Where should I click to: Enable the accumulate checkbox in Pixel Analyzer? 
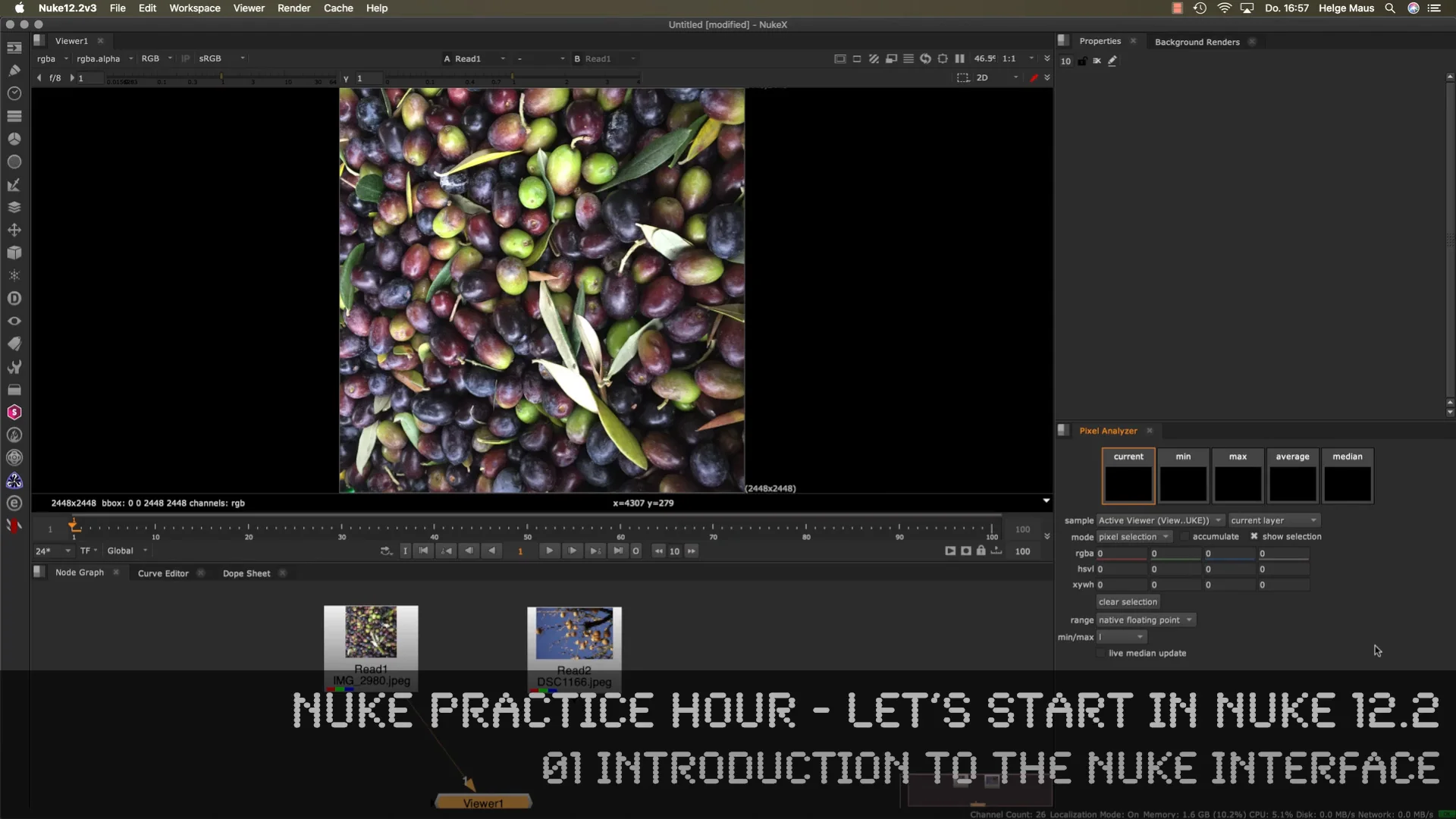click(x=1185, y=536)
